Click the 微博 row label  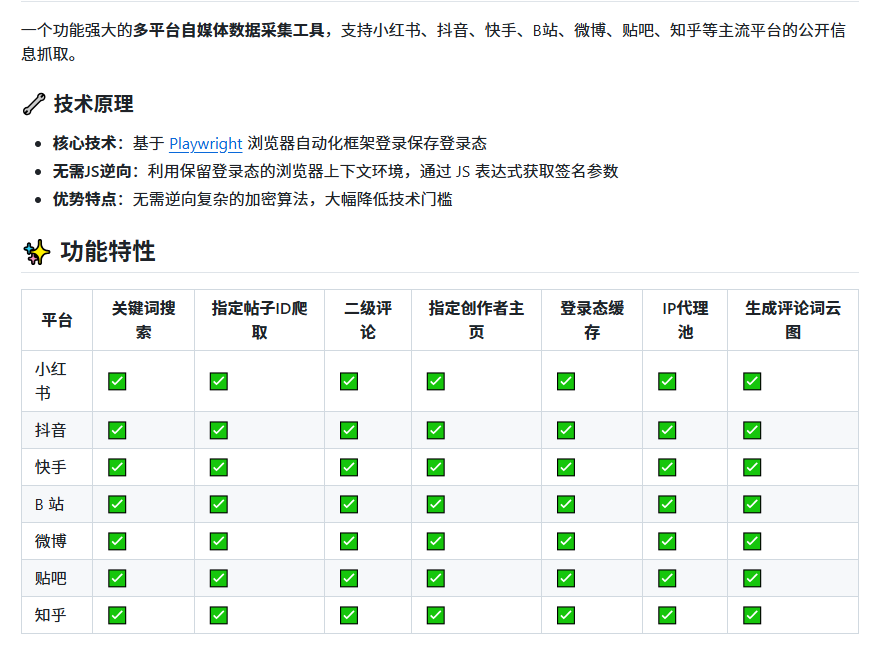[51, 541]
